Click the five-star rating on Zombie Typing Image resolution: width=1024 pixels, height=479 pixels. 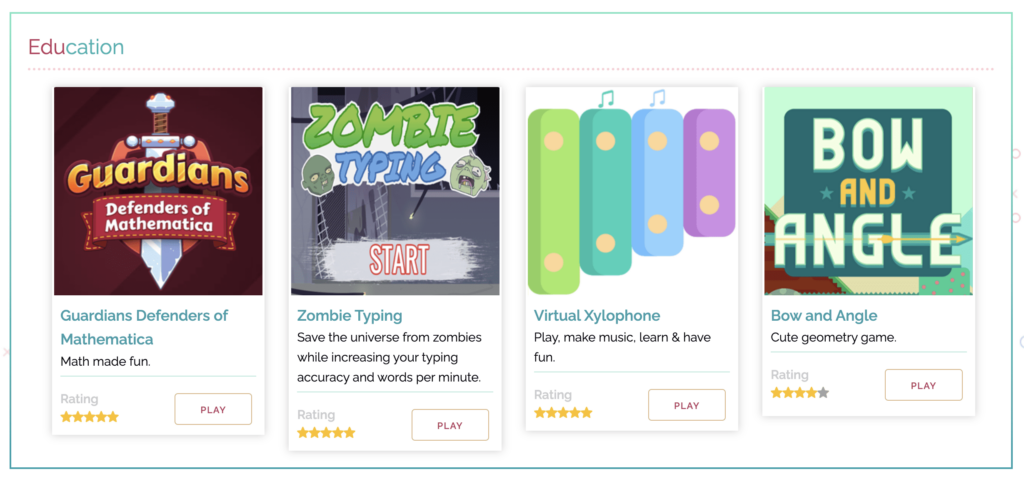point(326,433)
